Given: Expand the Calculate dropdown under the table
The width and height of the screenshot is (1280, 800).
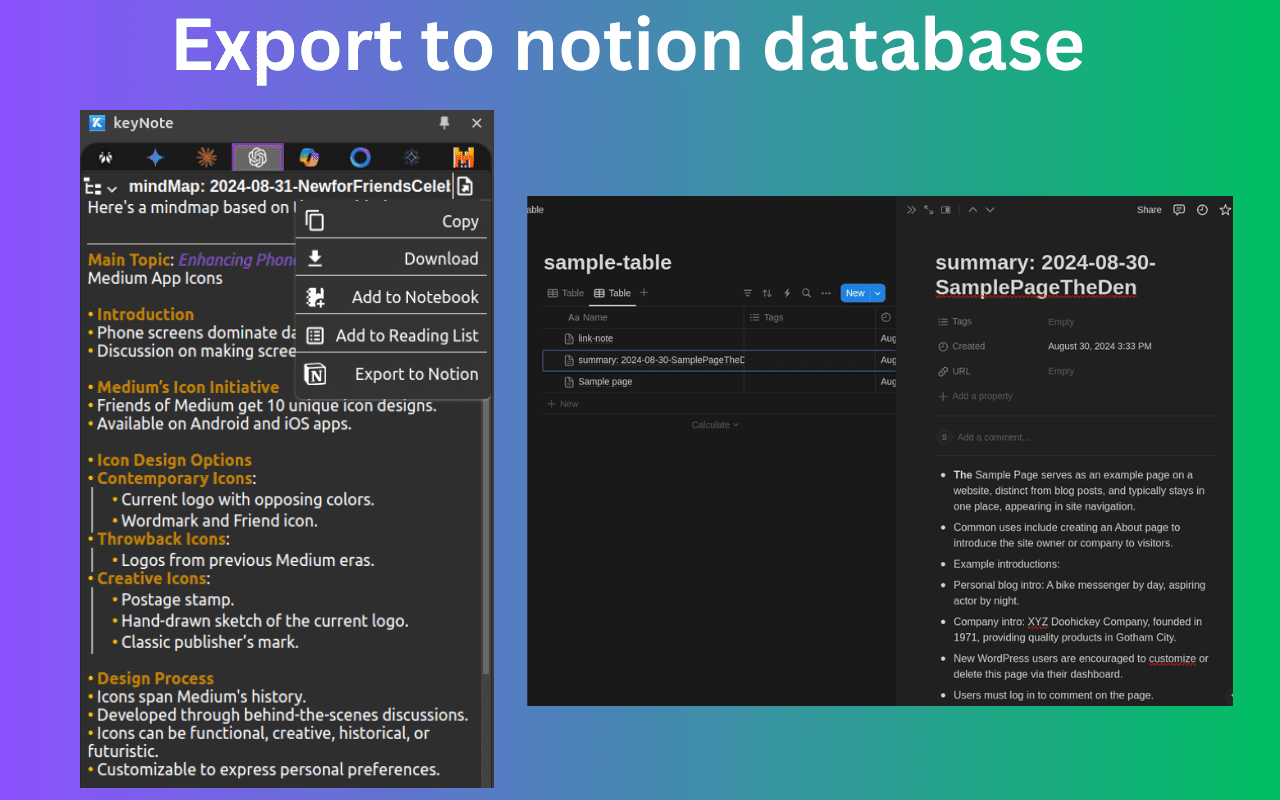Looking at the screenshot, I should [x=715, y=425].
